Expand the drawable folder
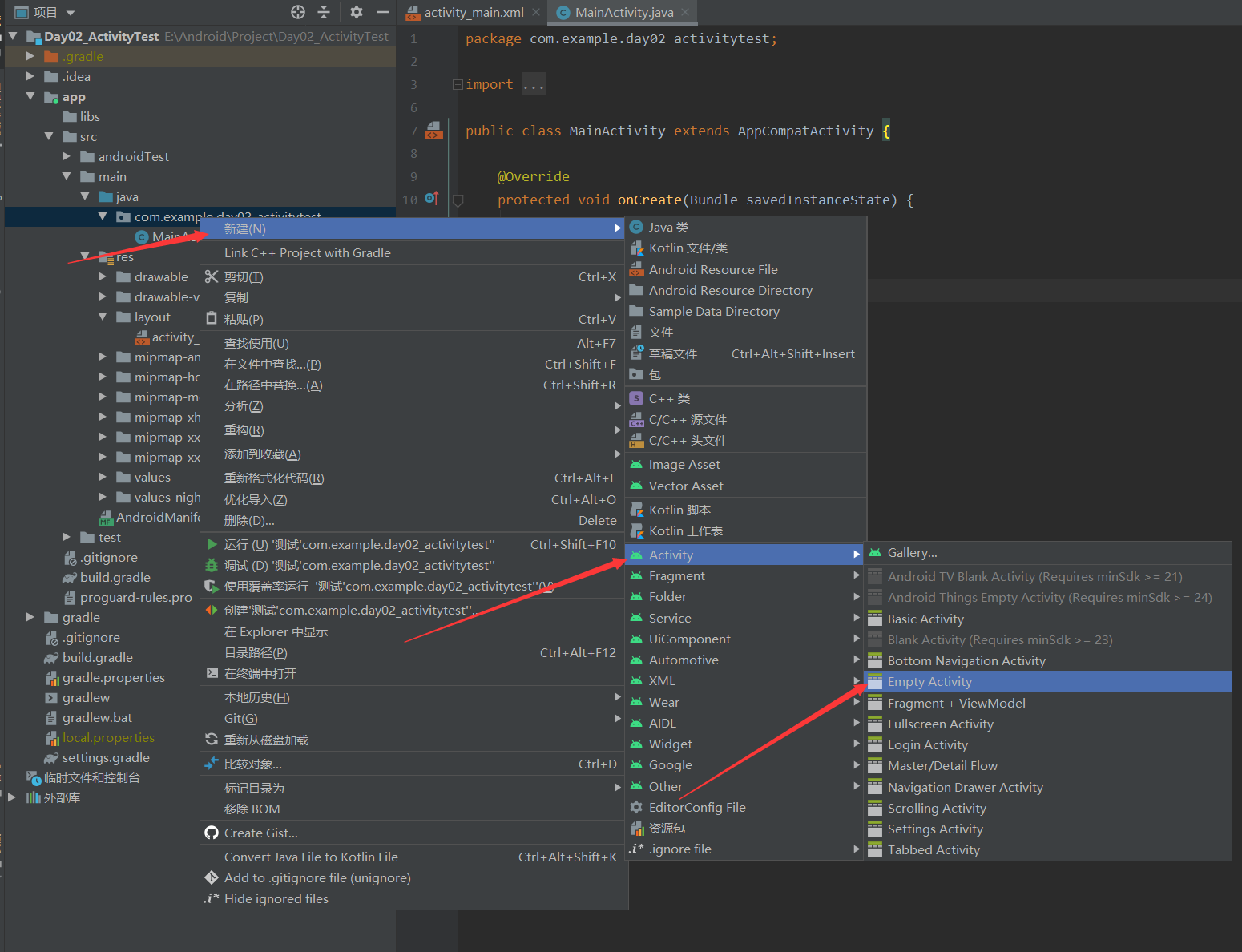This screenshot has height=952, width=1242. tap(103, 276)
